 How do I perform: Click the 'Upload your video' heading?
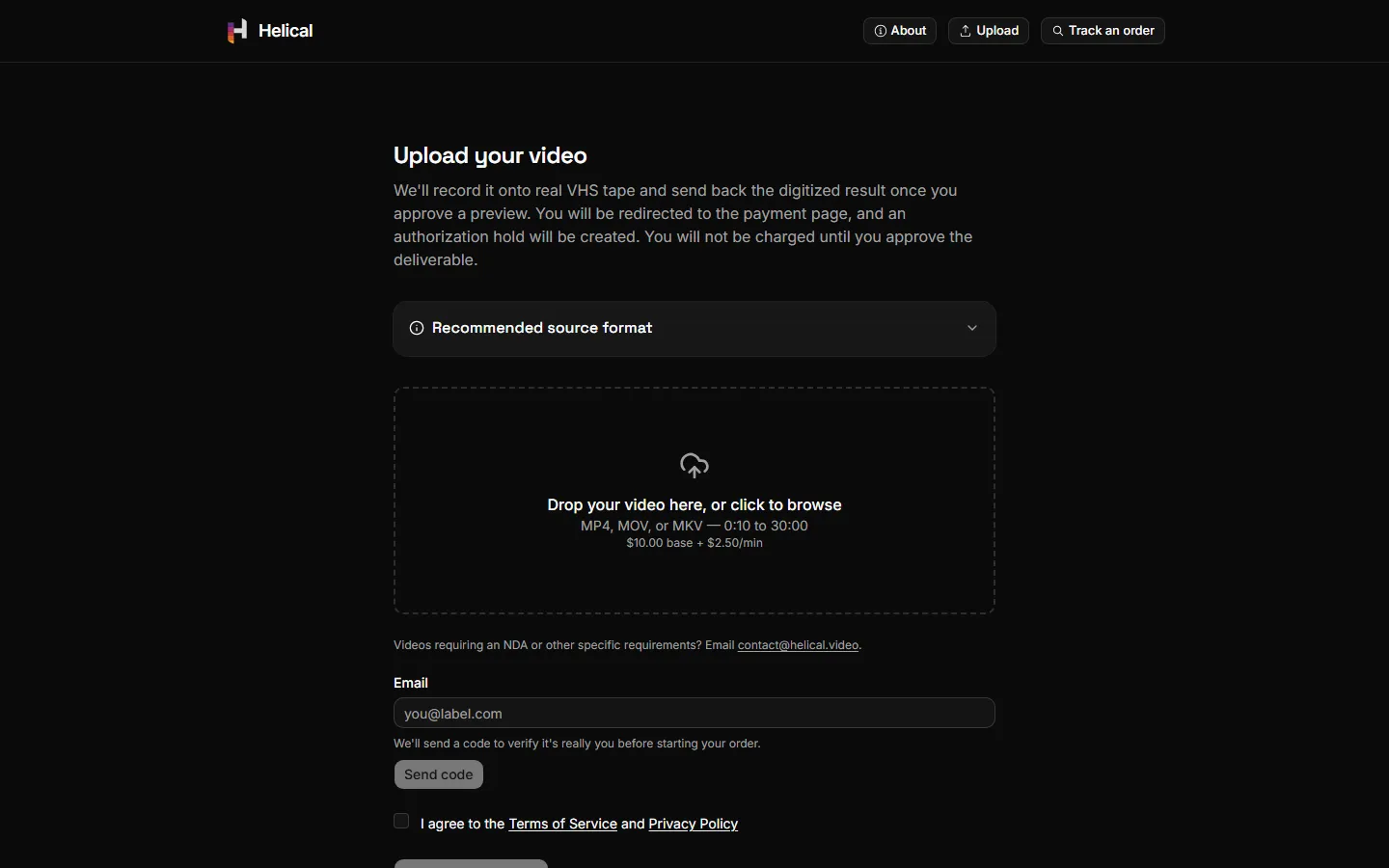(490, 155)
